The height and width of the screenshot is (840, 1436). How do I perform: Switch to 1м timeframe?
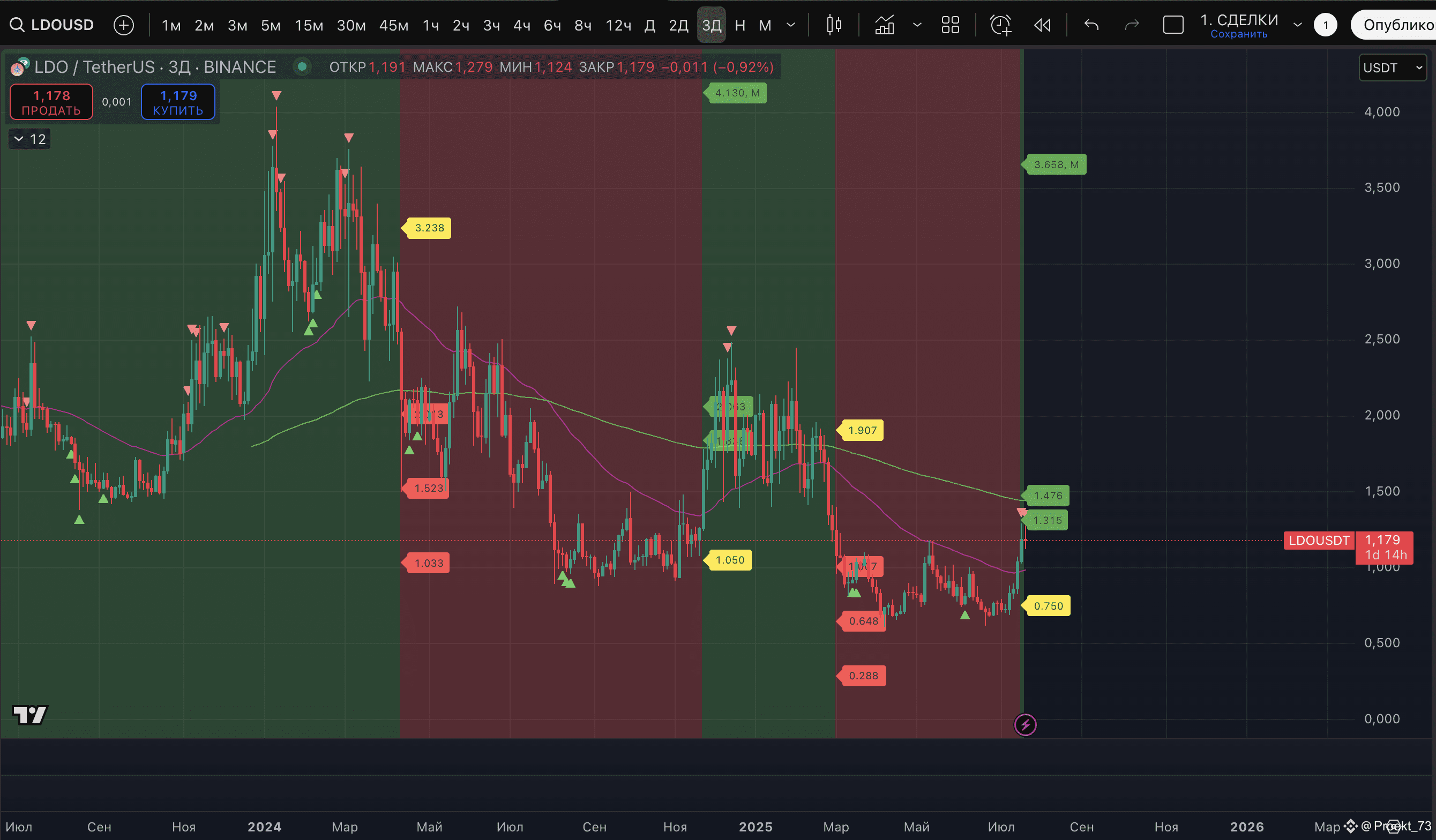coord(171,26)
